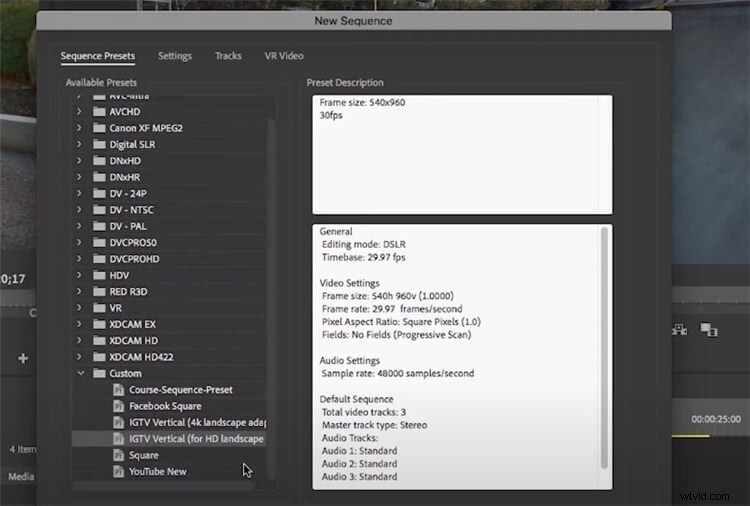Choose the YouTube New preset

pyautogui.click(x=158, y=472)
